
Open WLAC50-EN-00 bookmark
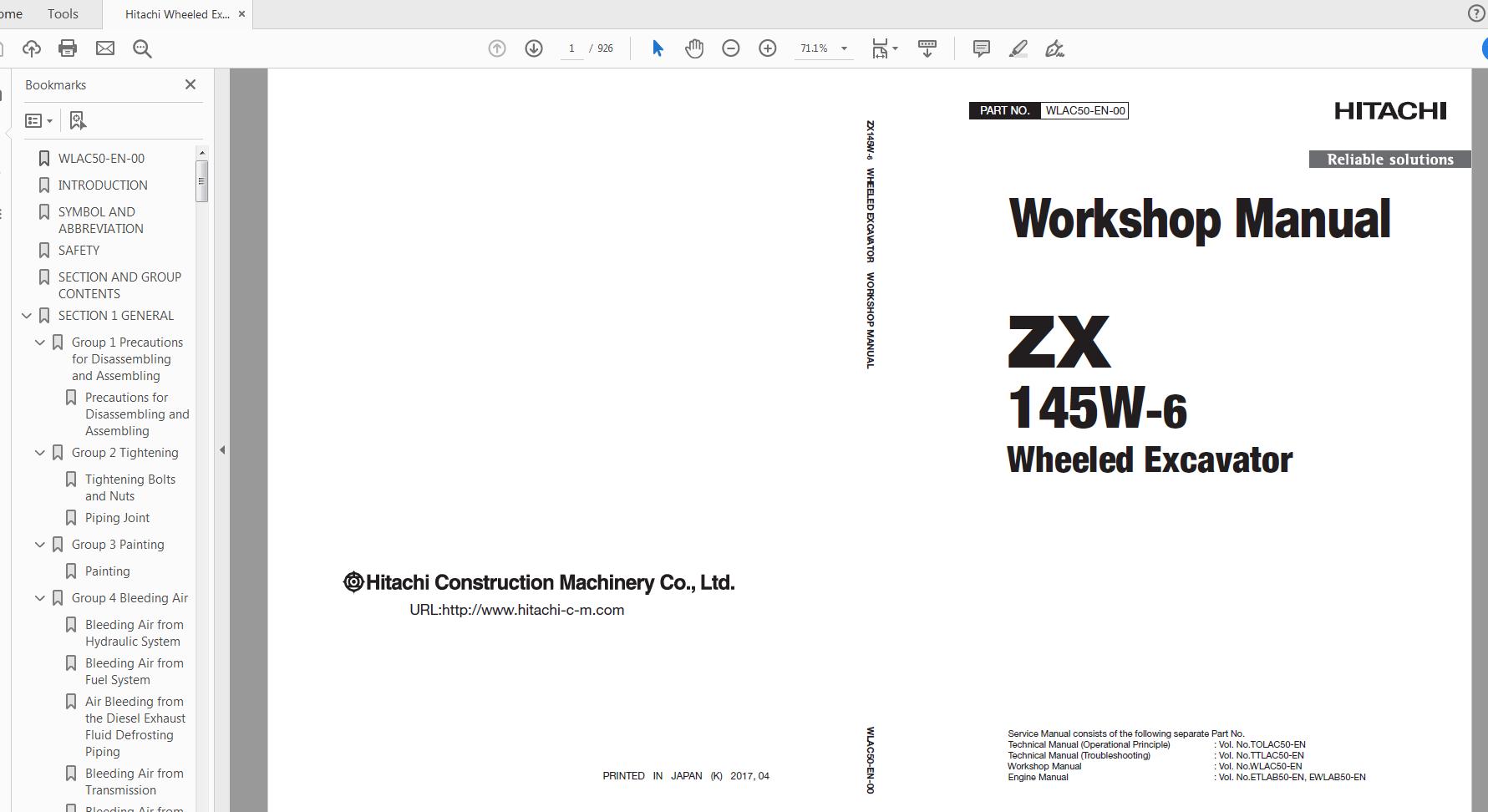click(x=101, y=158)
